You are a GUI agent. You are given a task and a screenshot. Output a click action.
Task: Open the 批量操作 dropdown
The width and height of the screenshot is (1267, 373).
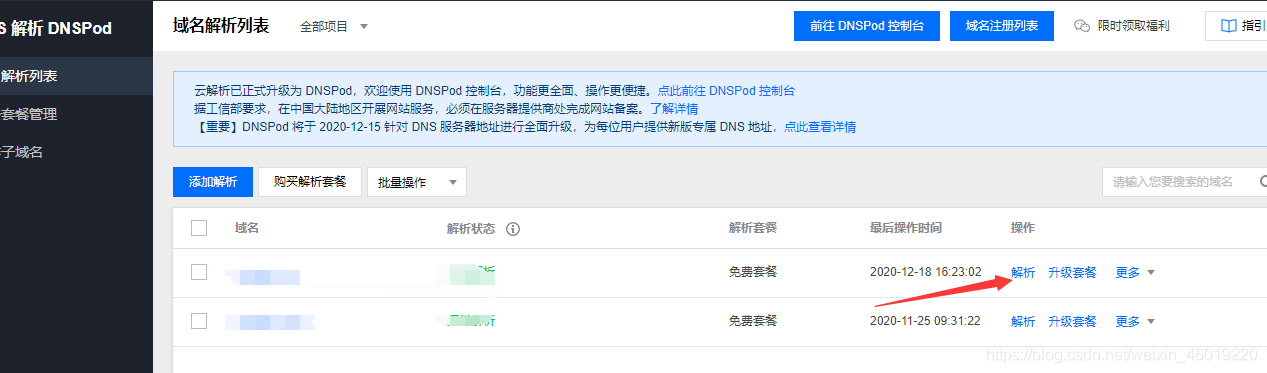coord(417,182)
